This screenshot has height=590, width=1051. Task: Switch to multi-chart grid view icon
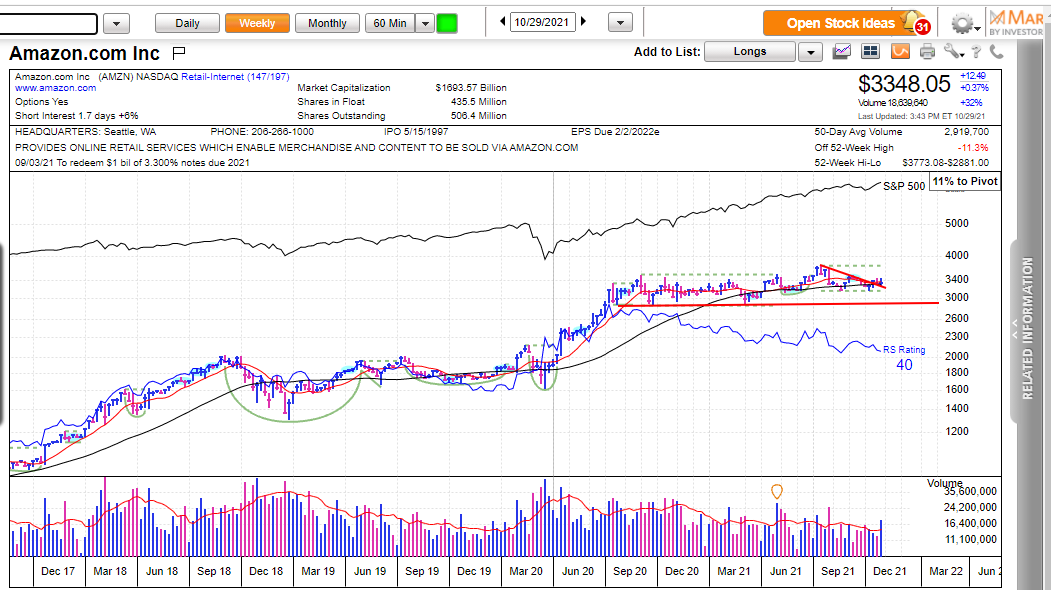point(870,51)
